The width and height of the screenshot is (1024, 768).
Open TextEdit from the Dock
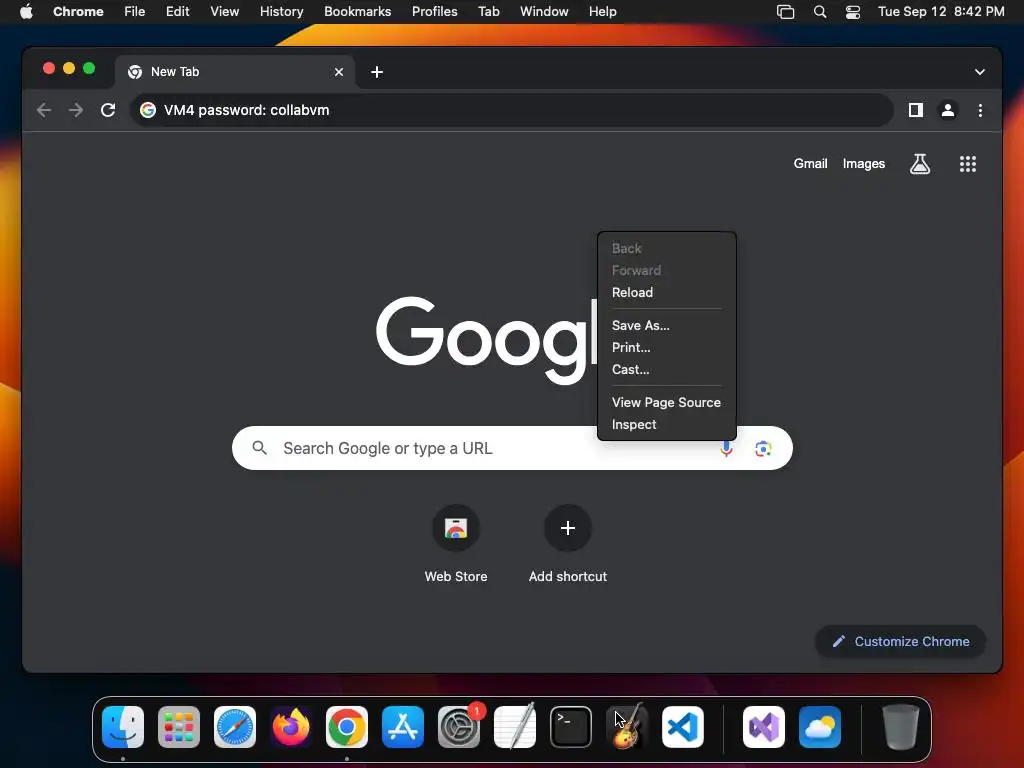tap(515, 728)
